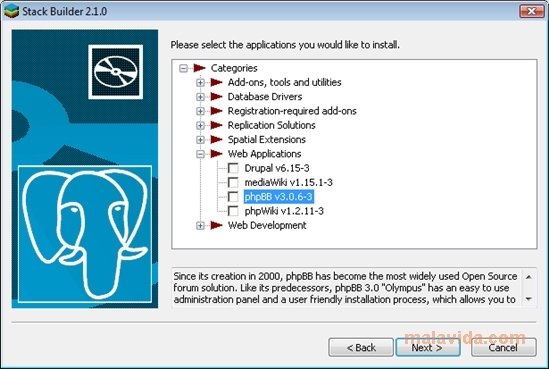
Task: Click the red arrow icon beside Web Development
Action: pyautogui.click(x=216, y=225)
